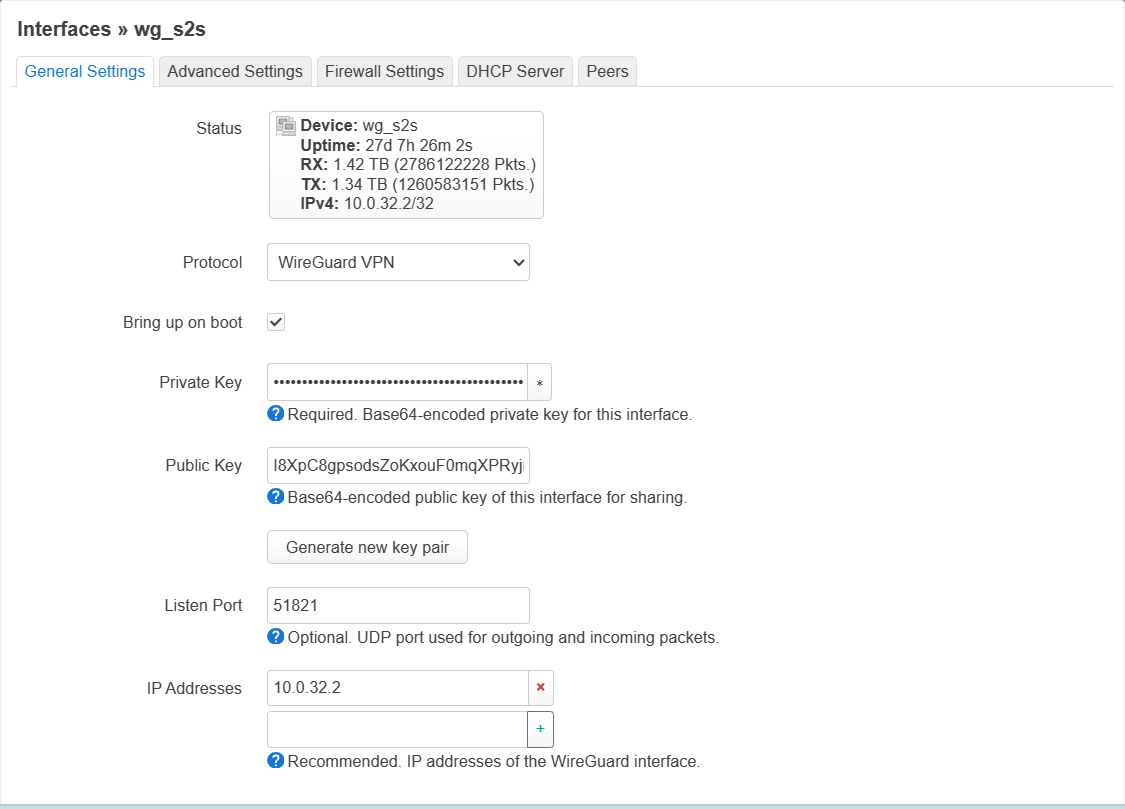Viewport: 1125px width, 809px height.
Task: Show the Peers tab
Action: pos(607,71)
